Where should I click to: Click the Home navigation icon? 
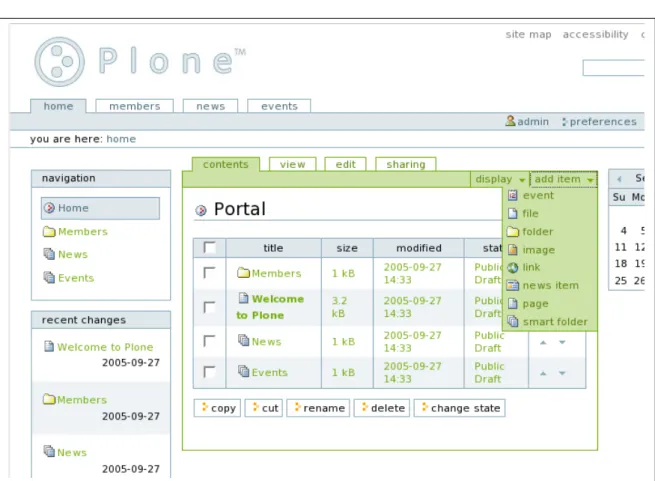(x=49, y=208)
